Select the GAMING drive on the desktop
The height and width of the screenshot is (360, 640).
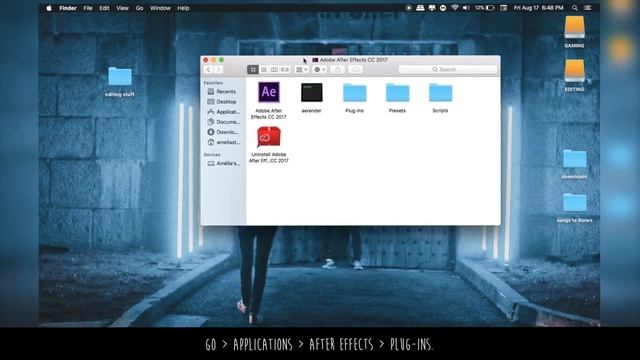pos(574,27)
